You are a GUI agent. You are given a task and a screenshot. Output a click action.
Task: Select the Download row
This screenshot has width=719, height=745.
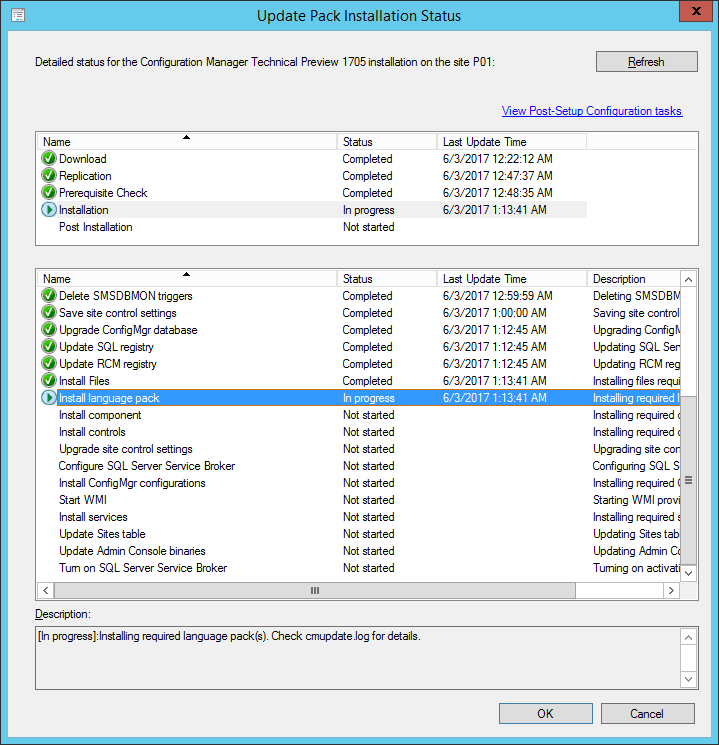pos(314,159)
